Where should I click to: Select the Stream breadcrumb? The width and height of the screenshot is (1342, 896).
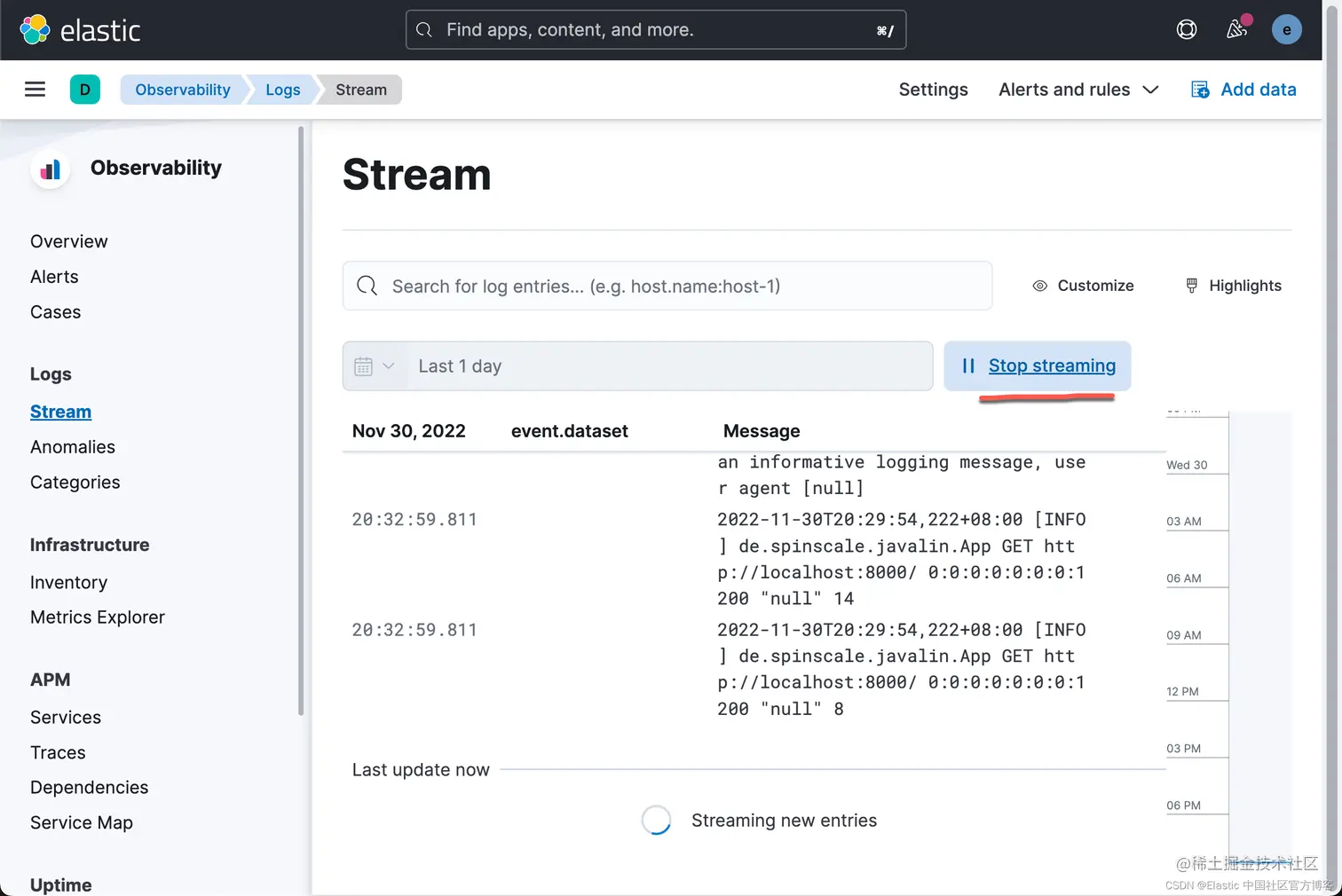361,90
